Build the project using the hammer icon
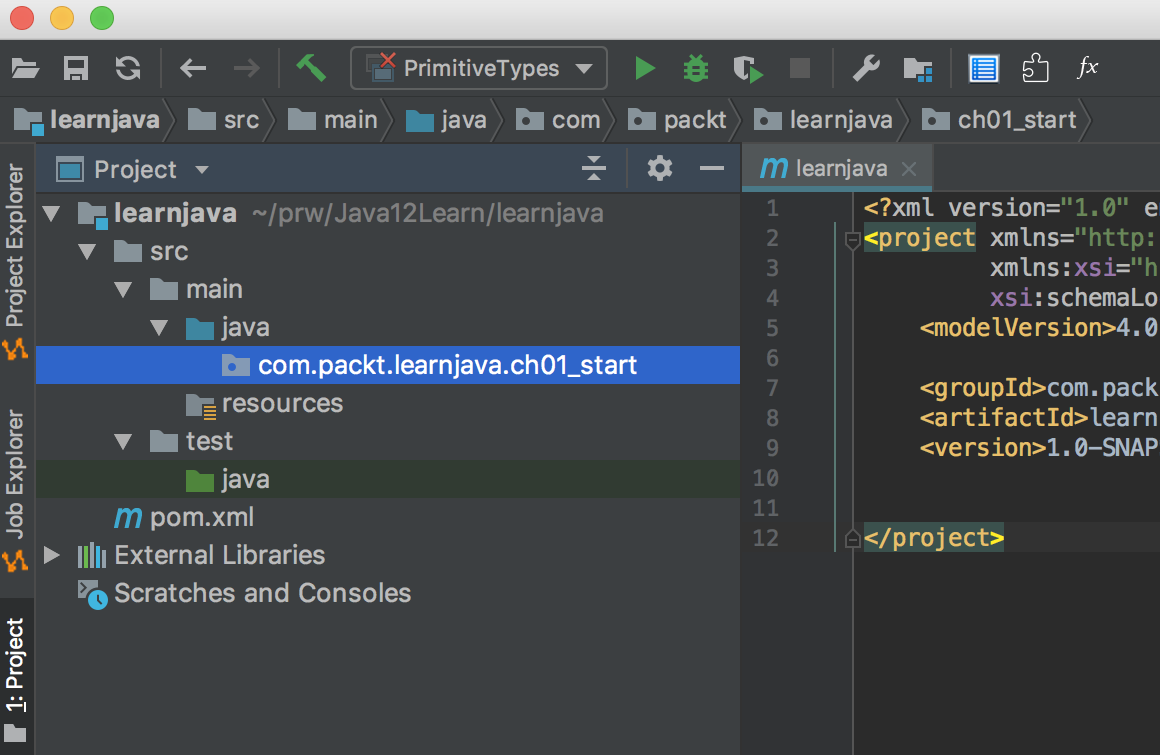This screenshot has height=755, width=1160. coord(310,68)
